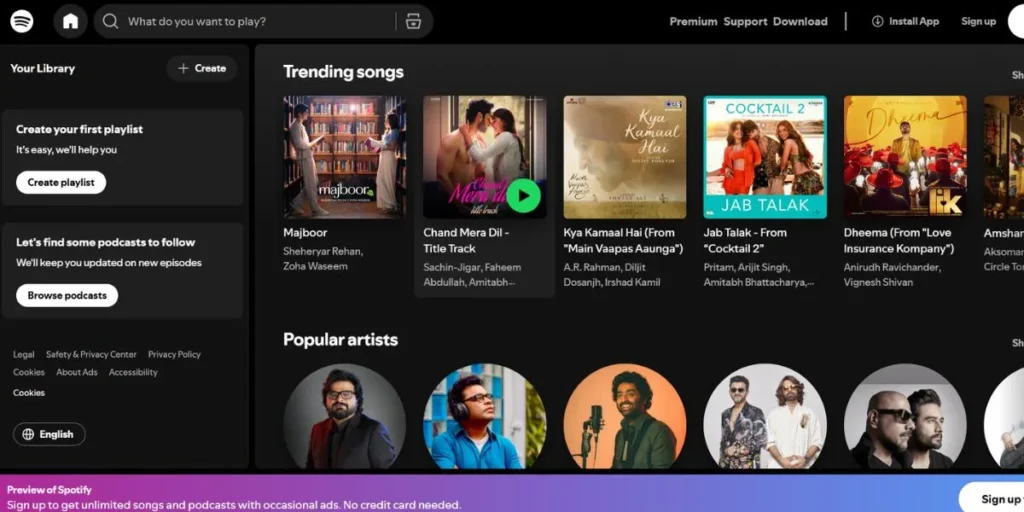1024x512 pixels.
Task: Open the Trending songs heading
Action: (x=344, y=72)
